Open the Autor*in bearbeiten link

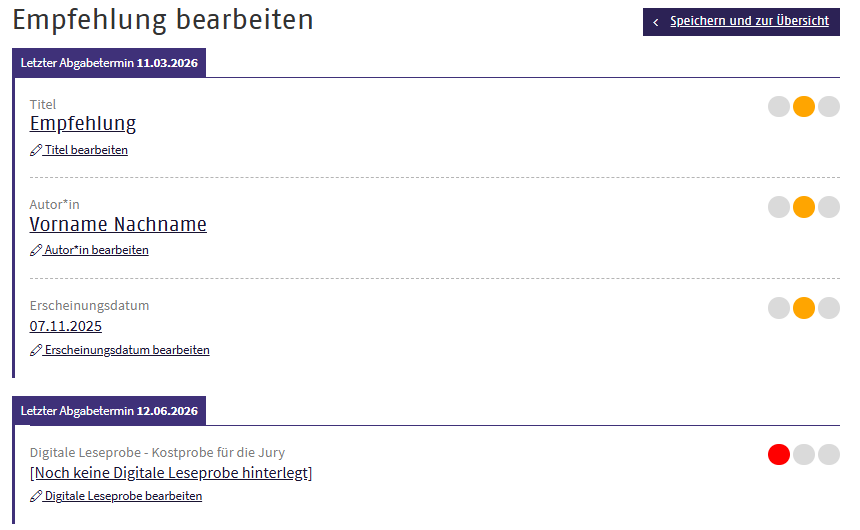[96, 250]
